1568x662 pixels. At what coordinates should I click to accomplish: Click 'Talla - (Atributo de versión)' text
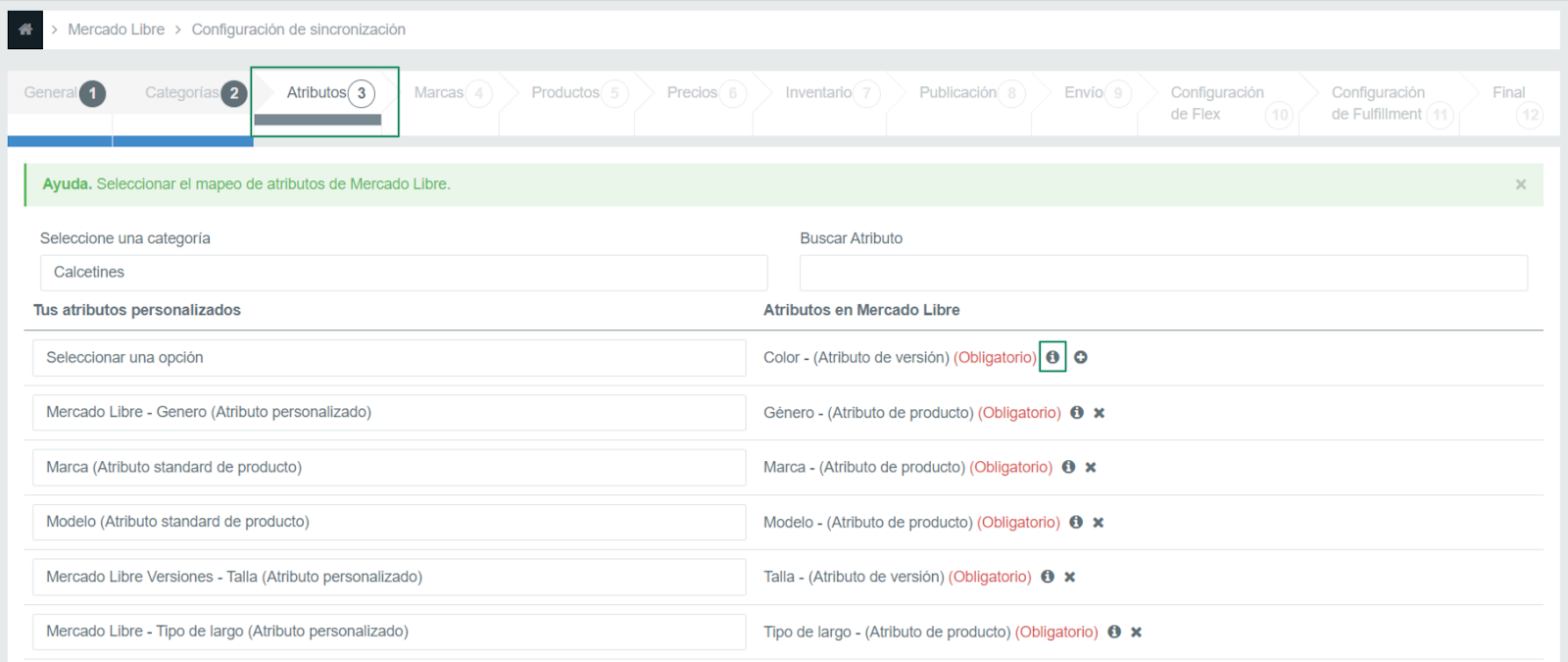click(x=854, y=577)
